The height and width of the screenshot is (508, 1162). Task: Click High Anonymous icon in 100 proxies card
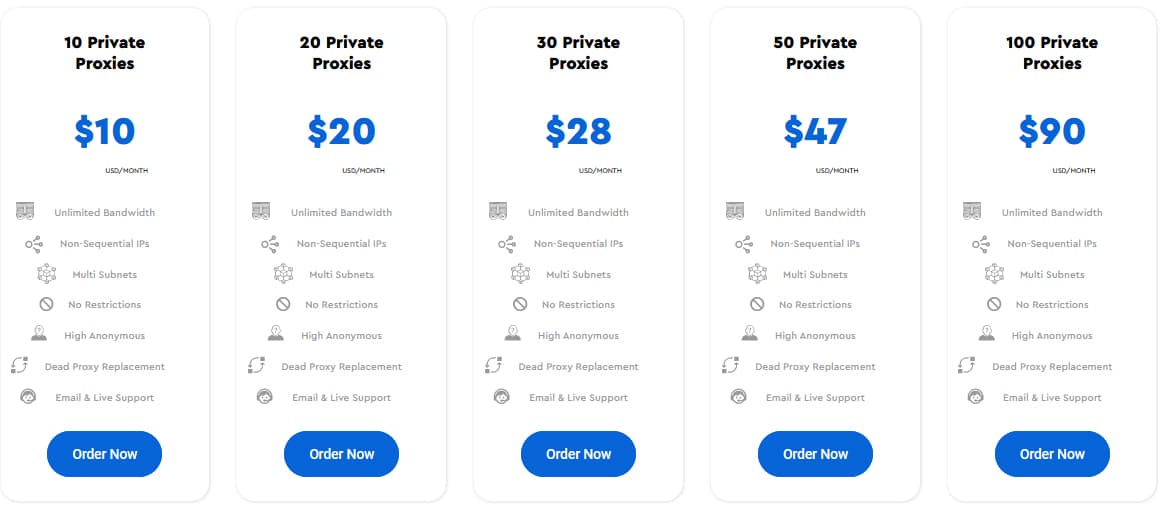[x=986, y=334]
